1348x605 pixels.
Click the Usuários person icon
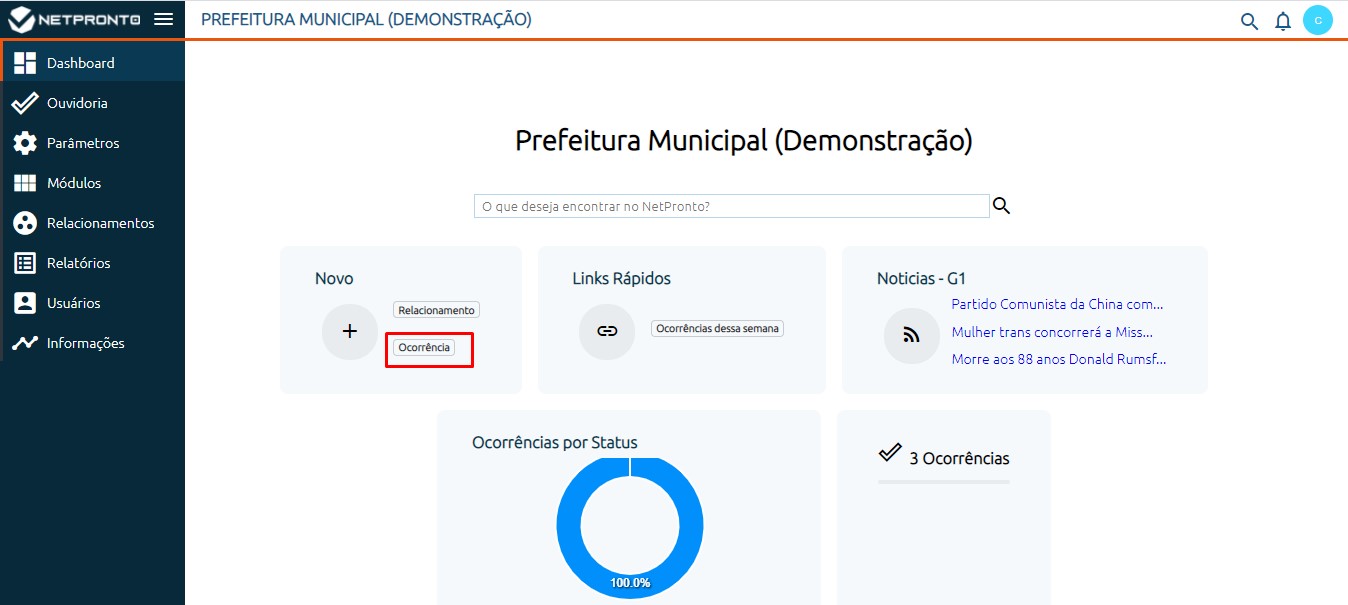25,303
